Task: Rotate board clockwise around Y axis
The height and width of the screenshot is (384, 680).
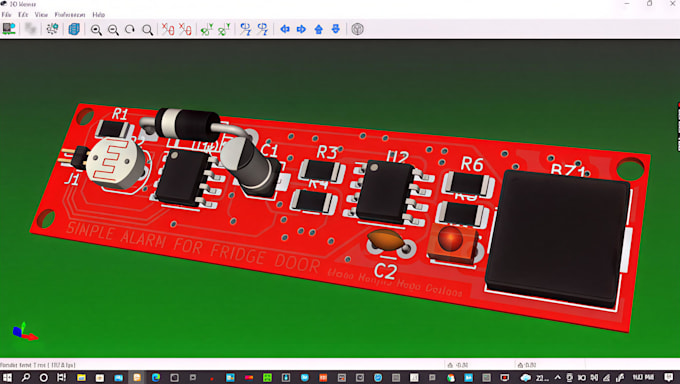Action: (207, 29)
